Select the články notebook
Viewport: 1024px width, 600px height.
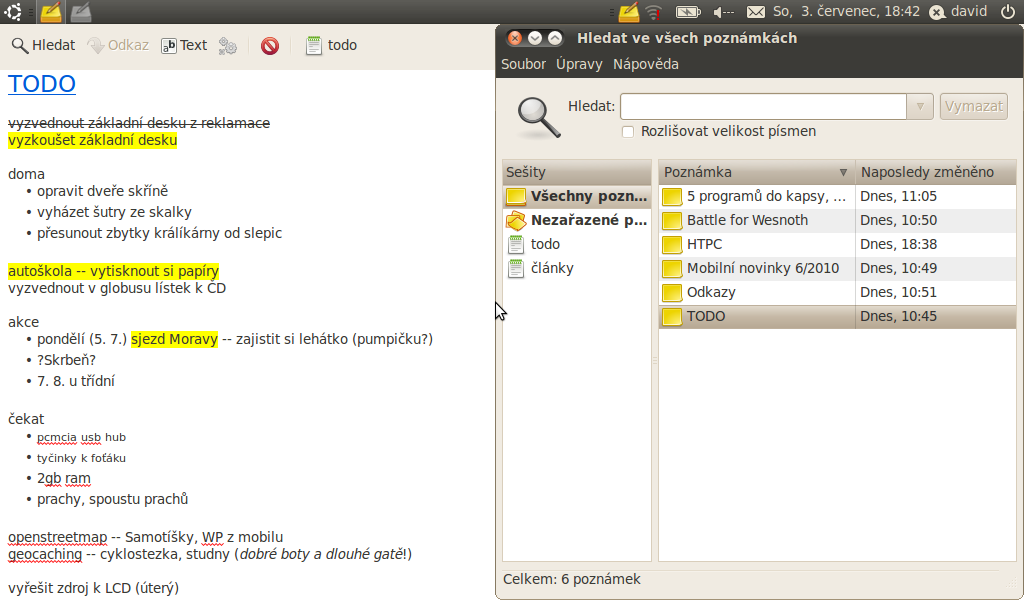(x=577, y=268)
